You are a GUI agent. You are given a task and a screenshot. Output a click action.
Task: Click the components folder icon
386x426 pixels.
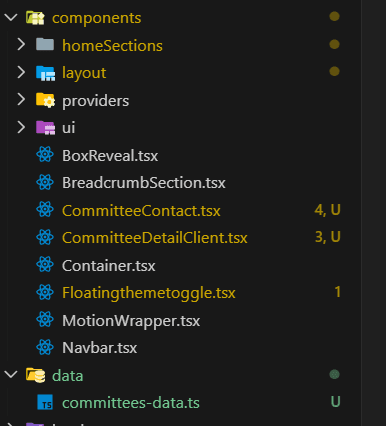click(35, 18)
